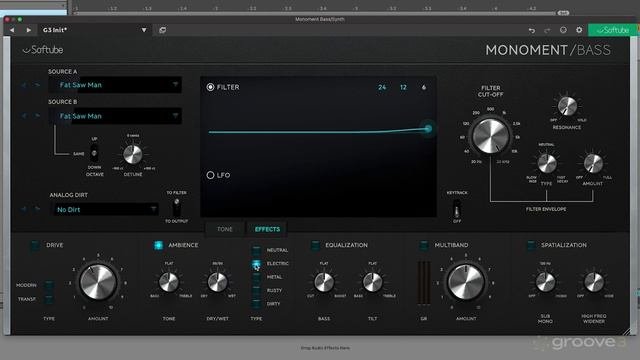
Task: Select Transf drive type
Action: [49, 299]
